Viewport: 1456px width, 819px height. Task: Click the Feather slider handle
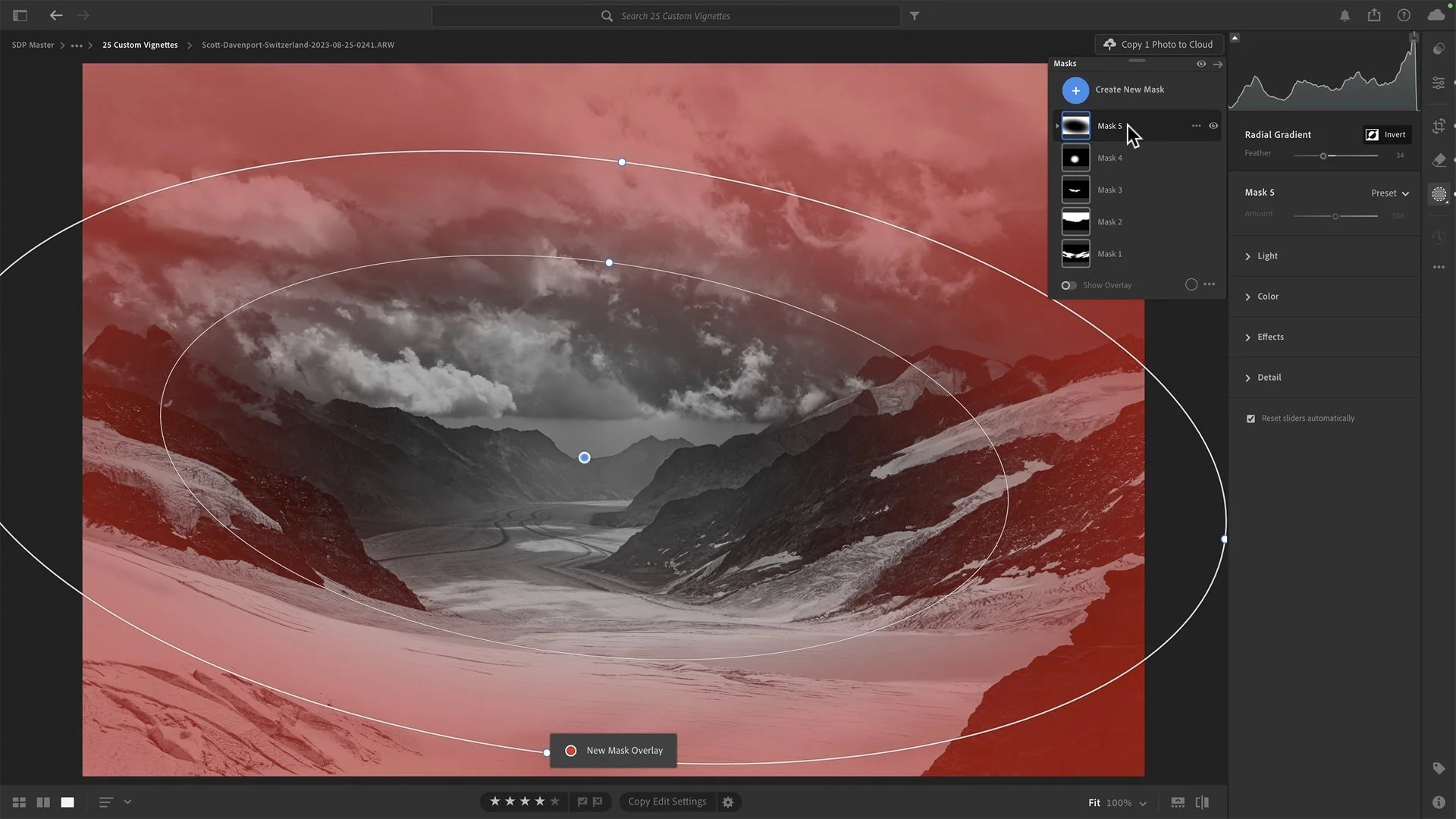pos(1323,156)
